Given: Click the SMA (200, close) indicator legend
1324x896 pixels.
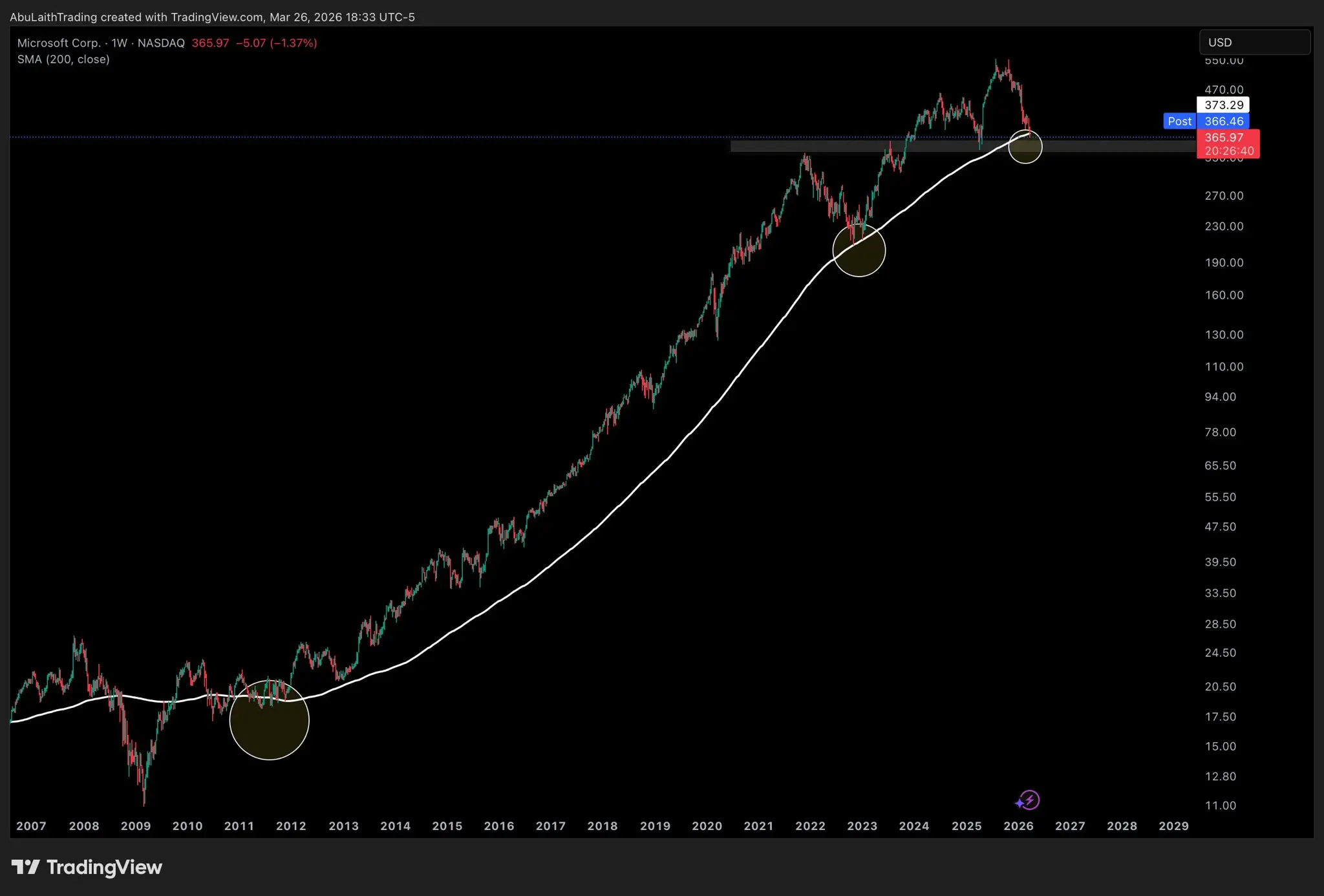Looking at the screenshot, I should tap(63, 59).
